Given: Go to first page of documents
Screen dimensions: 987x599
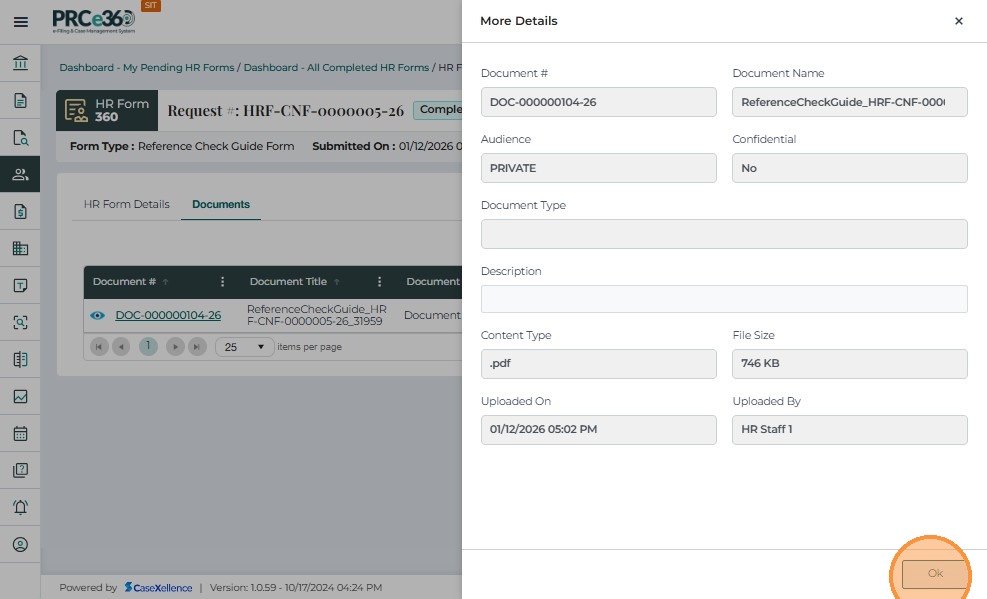Looking at the screenshot, I should pos(99,347).
